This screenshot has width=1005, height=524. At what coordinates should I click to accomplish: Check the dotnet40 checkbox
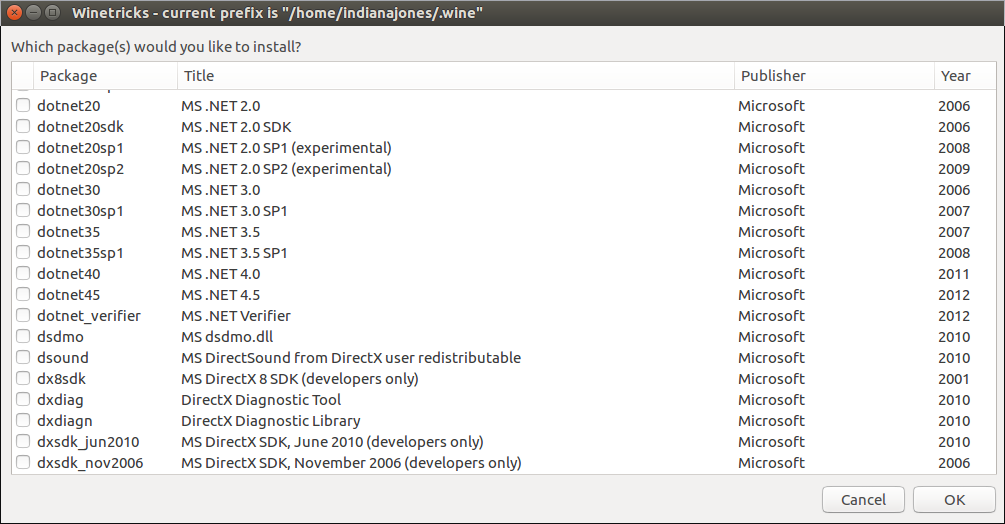(23, 274)
